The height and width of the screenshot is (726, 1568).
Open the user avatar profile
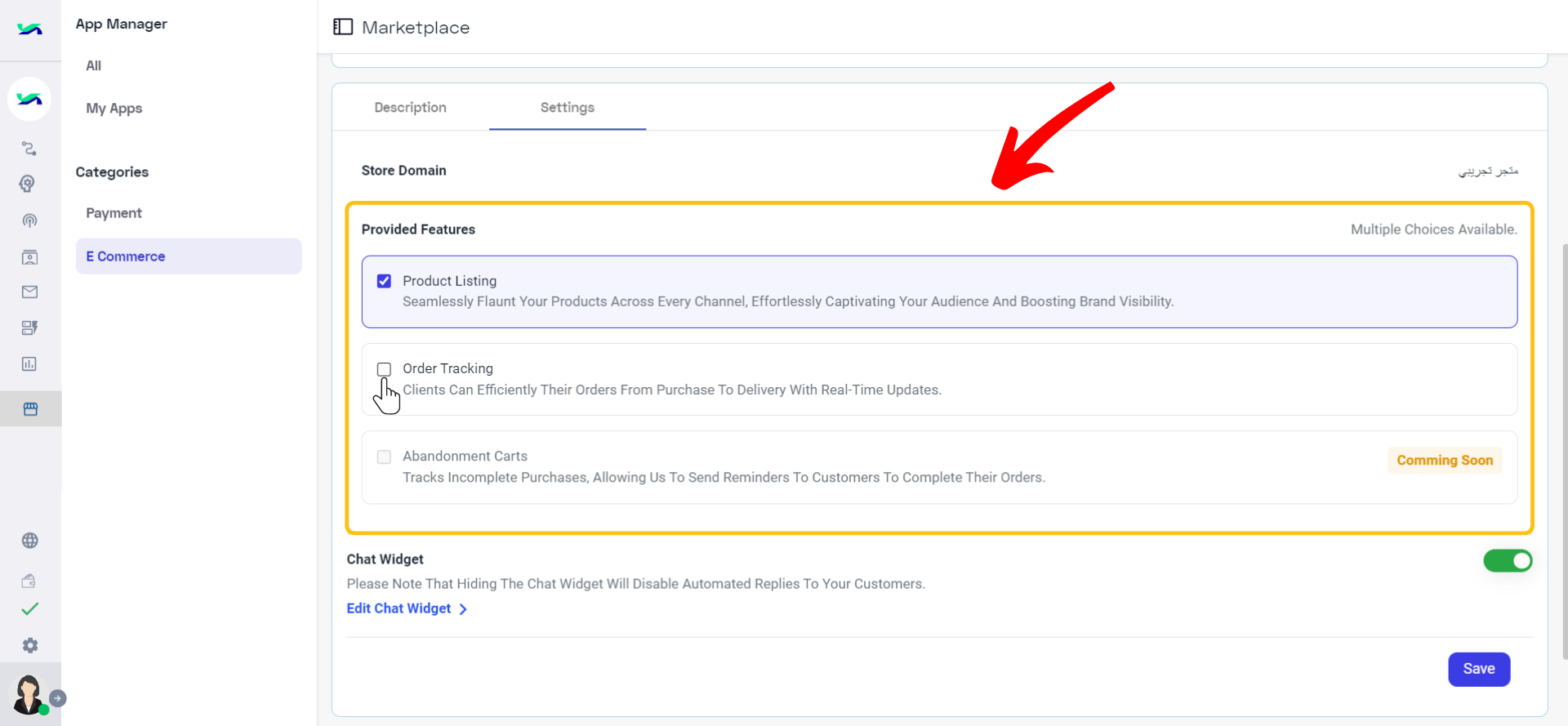pyautogui.click(x=29, y=694)
